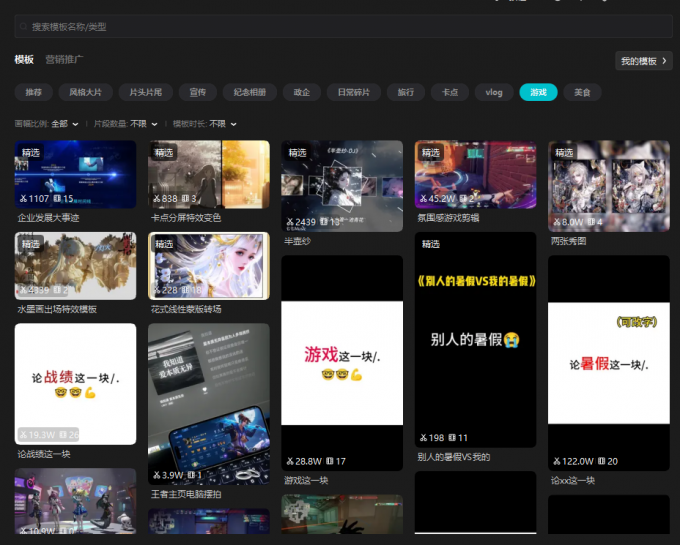Click the search magnifier icon

[x=23, y=26]
